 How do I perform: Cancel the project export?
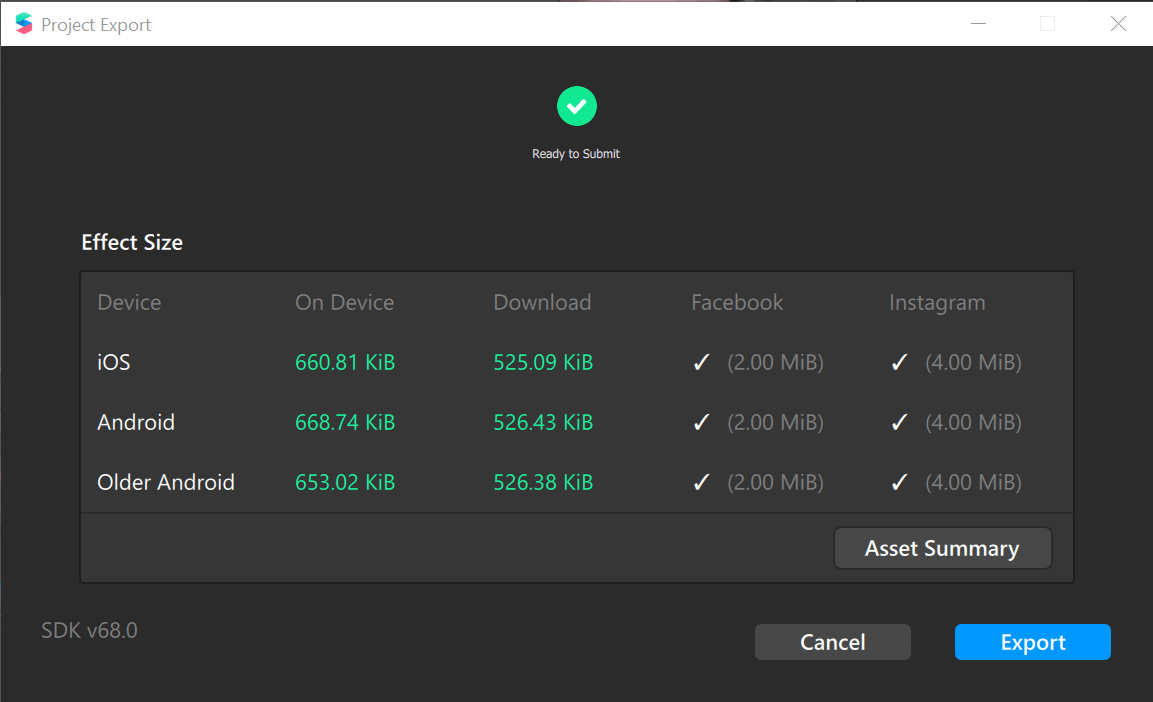(832, 642)
